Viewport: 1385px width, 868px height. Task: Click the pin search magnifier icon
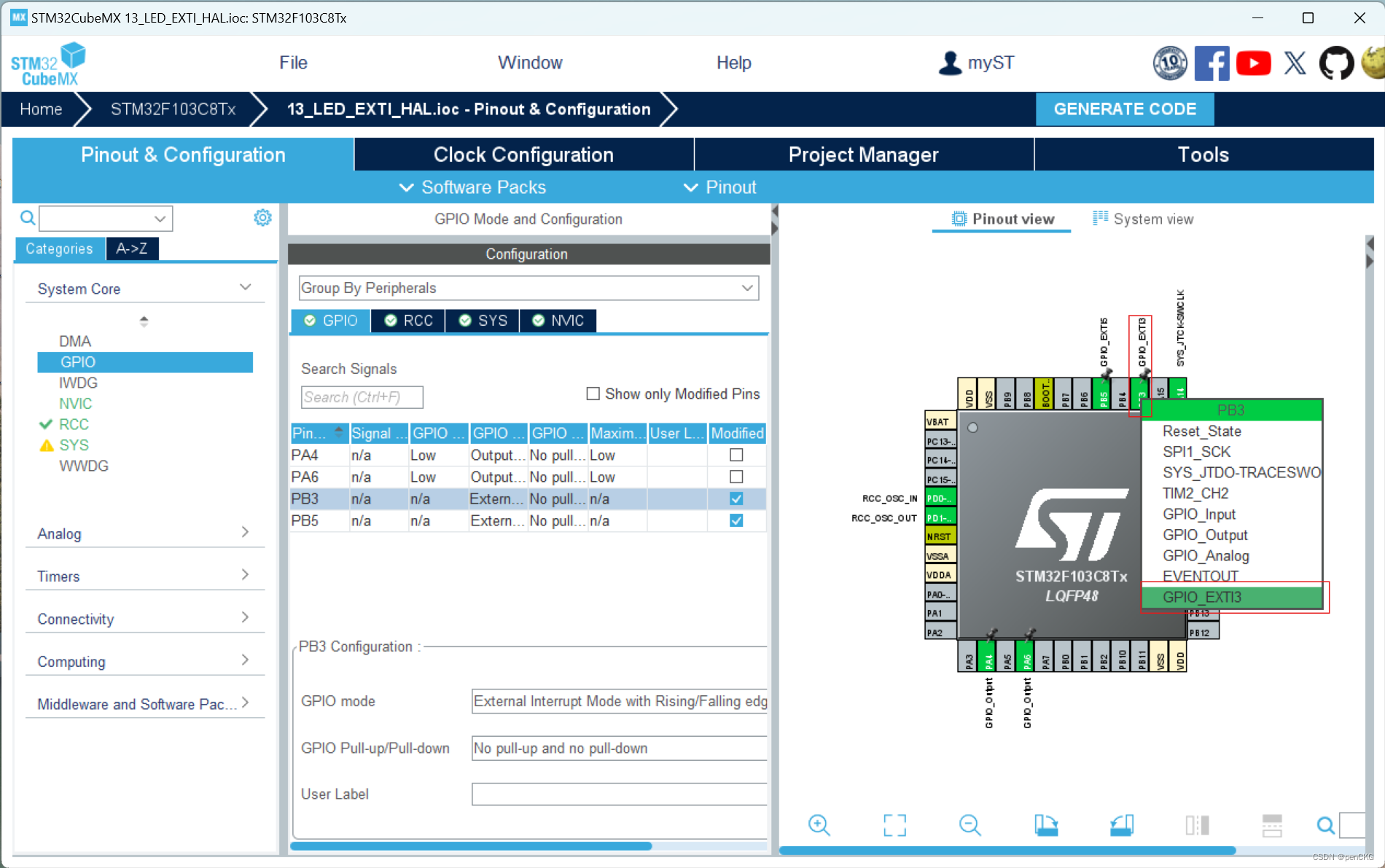1326,825
